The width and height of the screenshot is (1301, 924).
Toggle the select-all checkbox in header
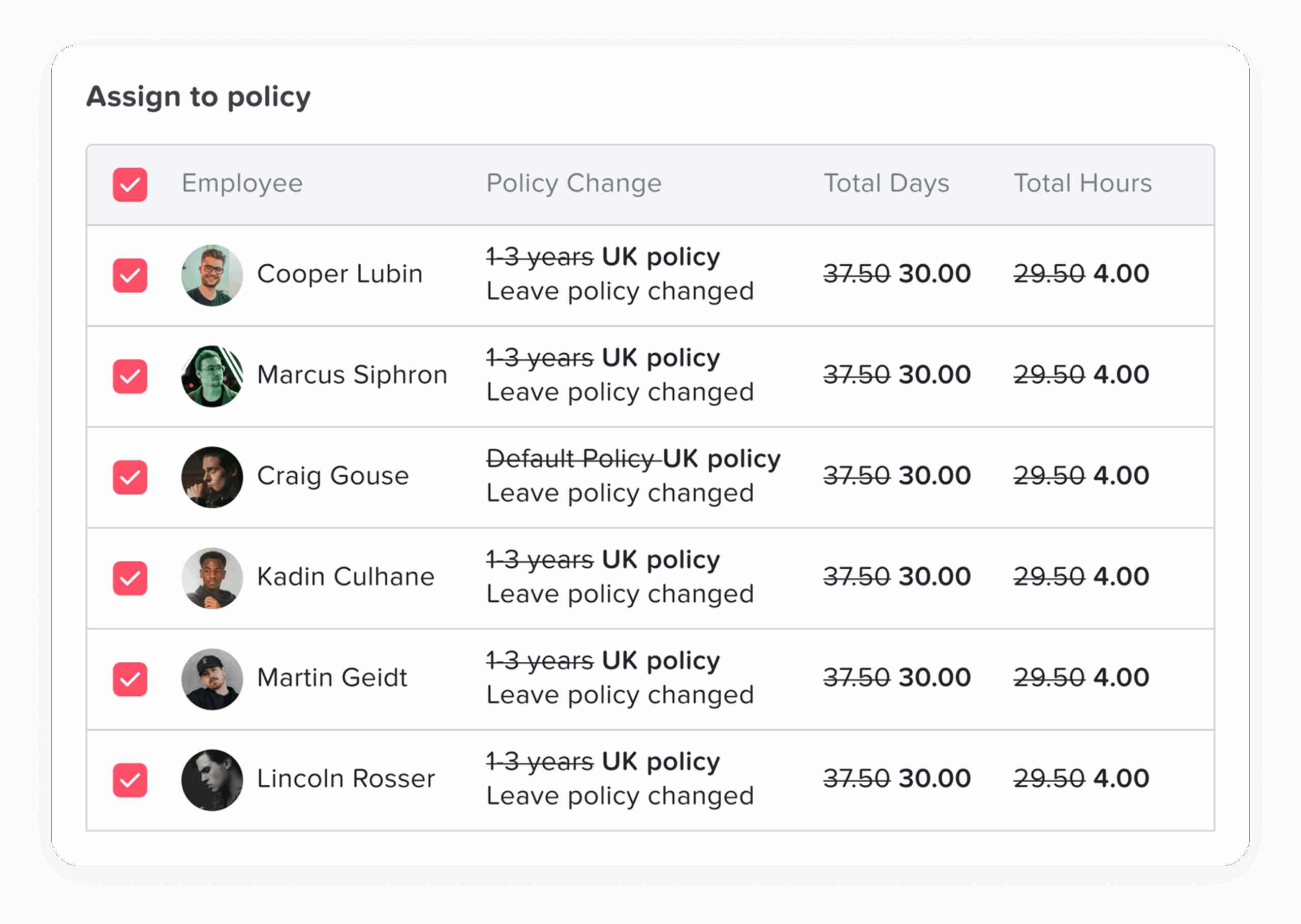[130, 184]
